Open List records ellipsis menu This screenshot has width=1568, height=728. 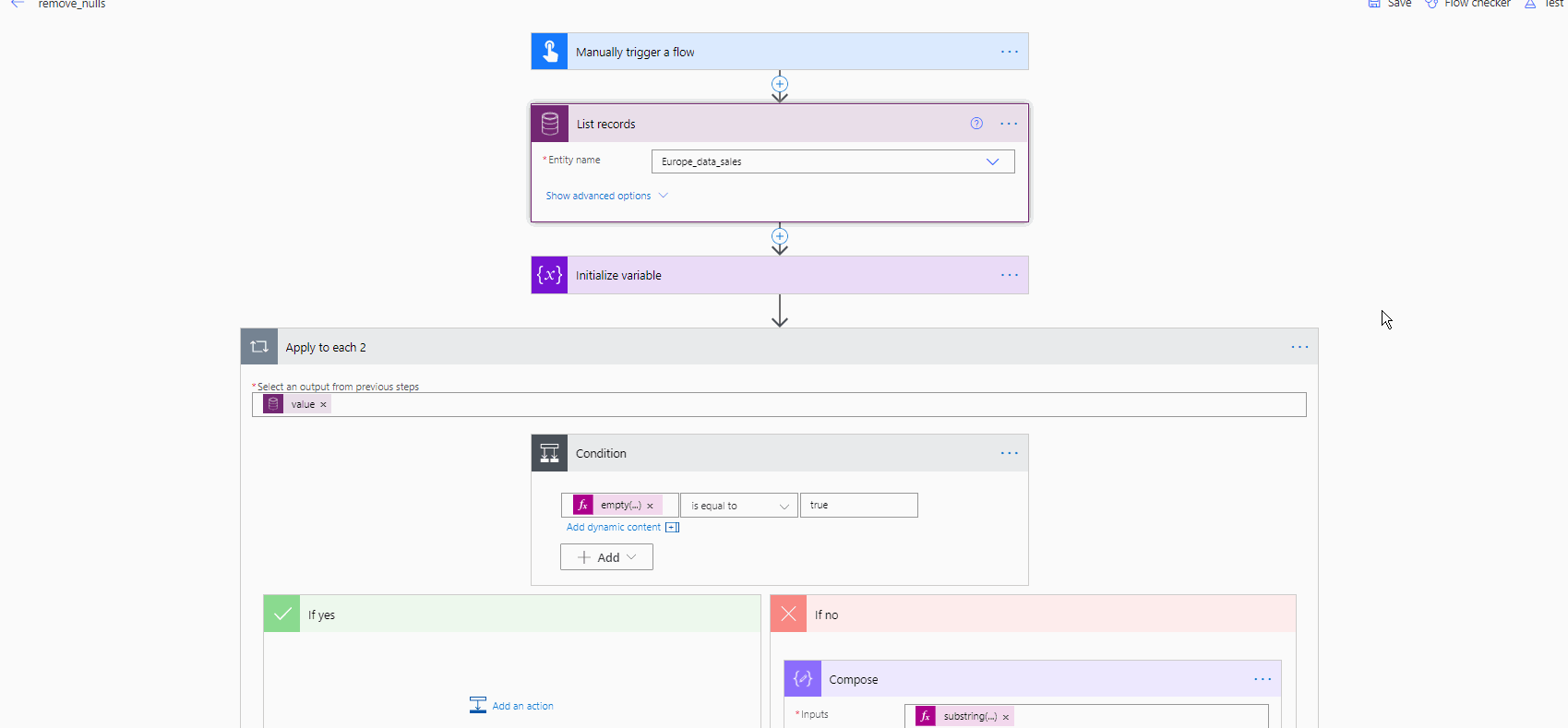click(1009, 124)
